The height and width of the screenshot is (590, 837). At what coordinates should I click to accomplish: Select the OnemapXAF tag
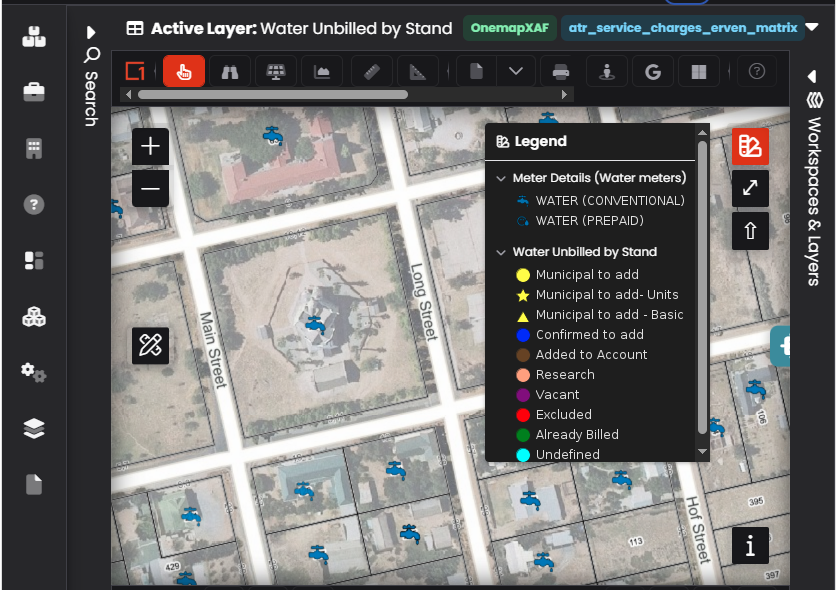pos(510,28)
